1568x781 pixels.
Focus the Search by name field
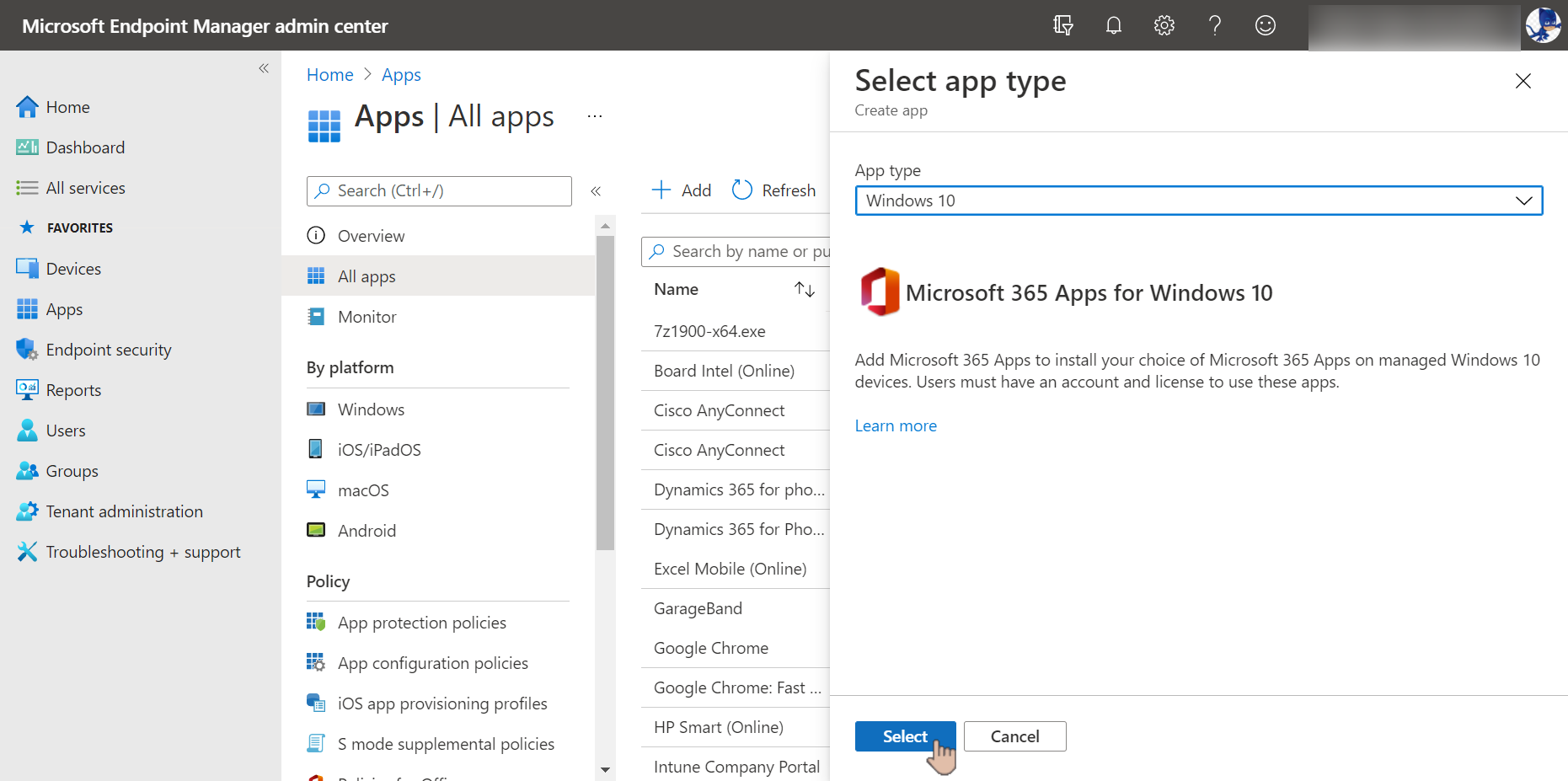(736, 251)
